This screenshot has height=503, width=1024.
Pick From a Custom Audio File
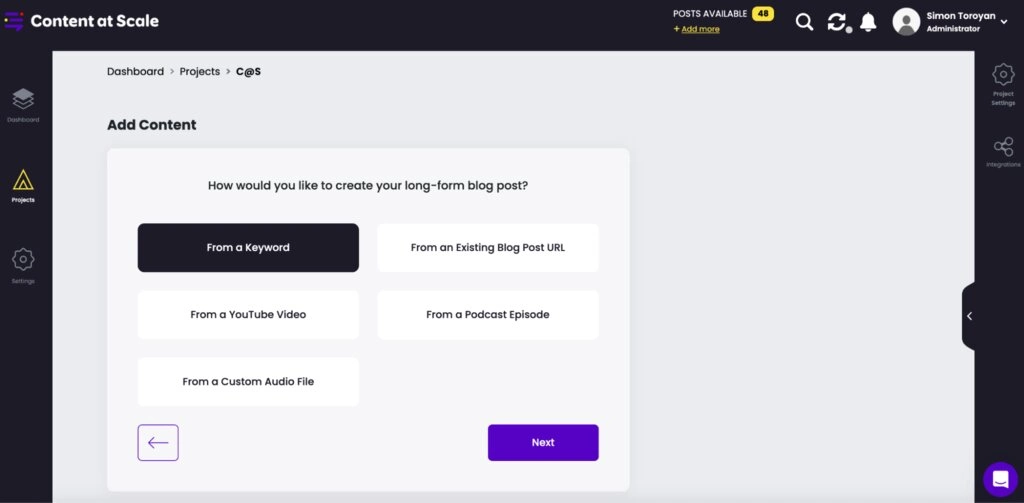tap(248, 382)
